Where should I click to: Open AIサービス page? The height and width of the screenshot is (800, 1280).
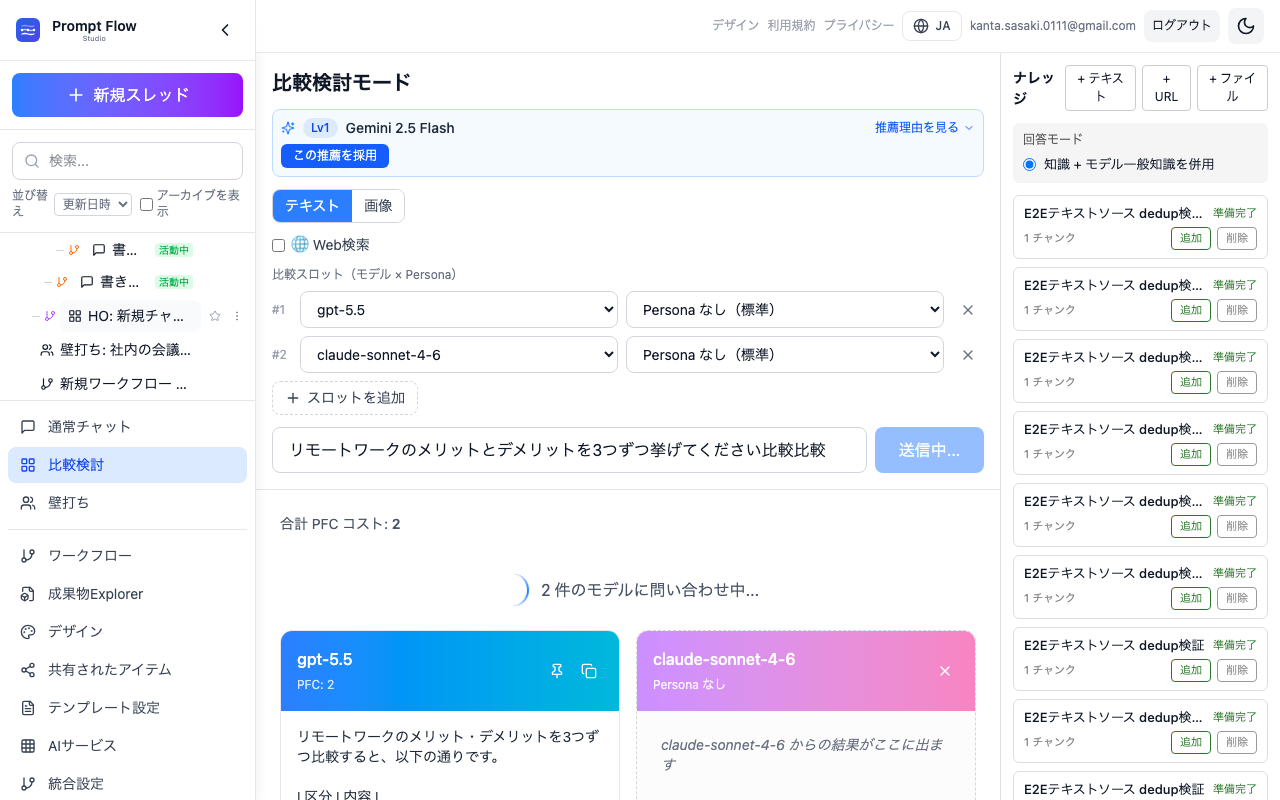127,746
